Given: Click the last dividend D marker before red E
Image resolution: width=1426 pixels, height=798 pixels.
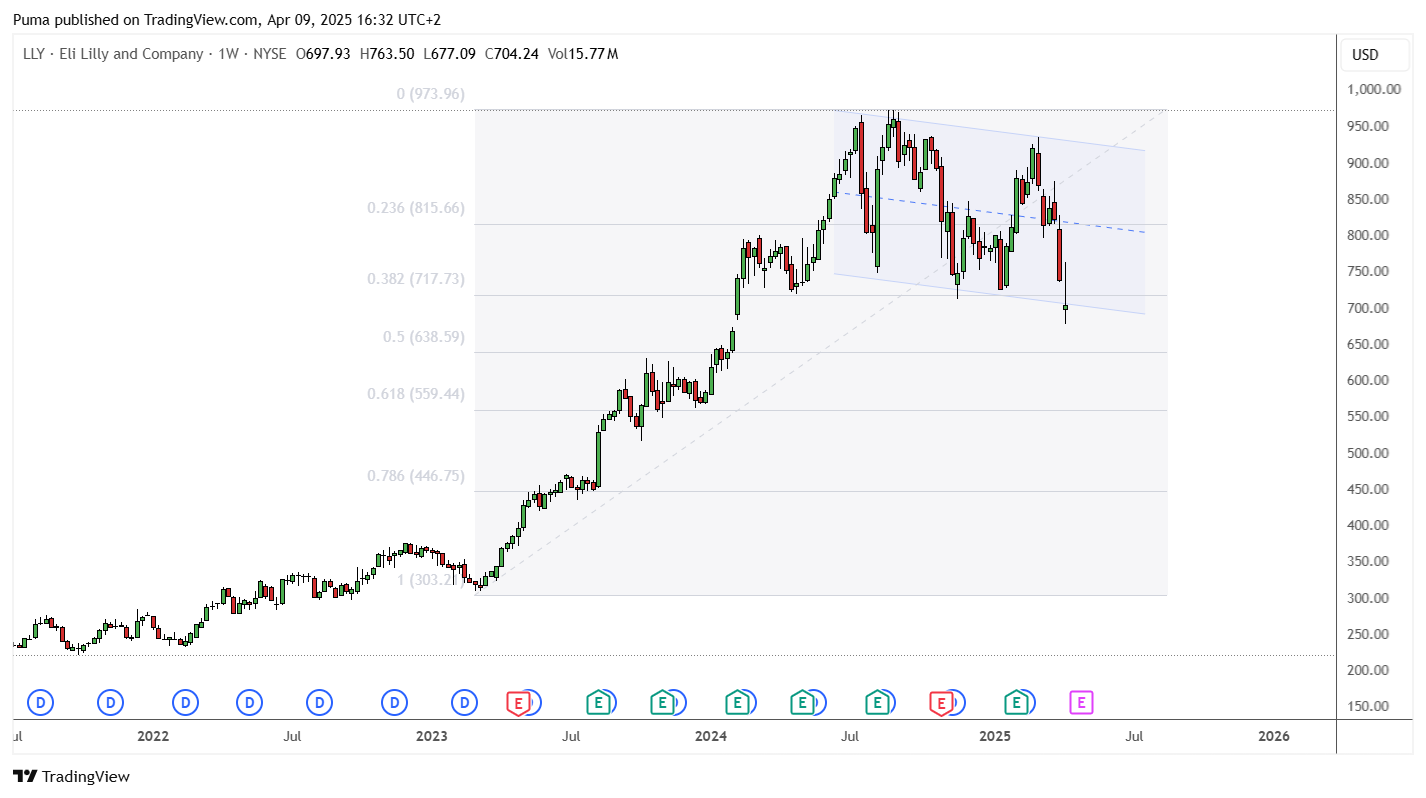Looking at the screenshot, I should point(465,703).
